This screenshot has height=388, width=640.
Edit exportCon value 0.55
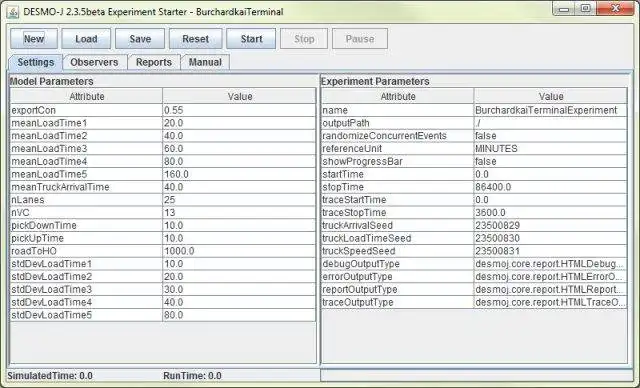click(239, 110)
